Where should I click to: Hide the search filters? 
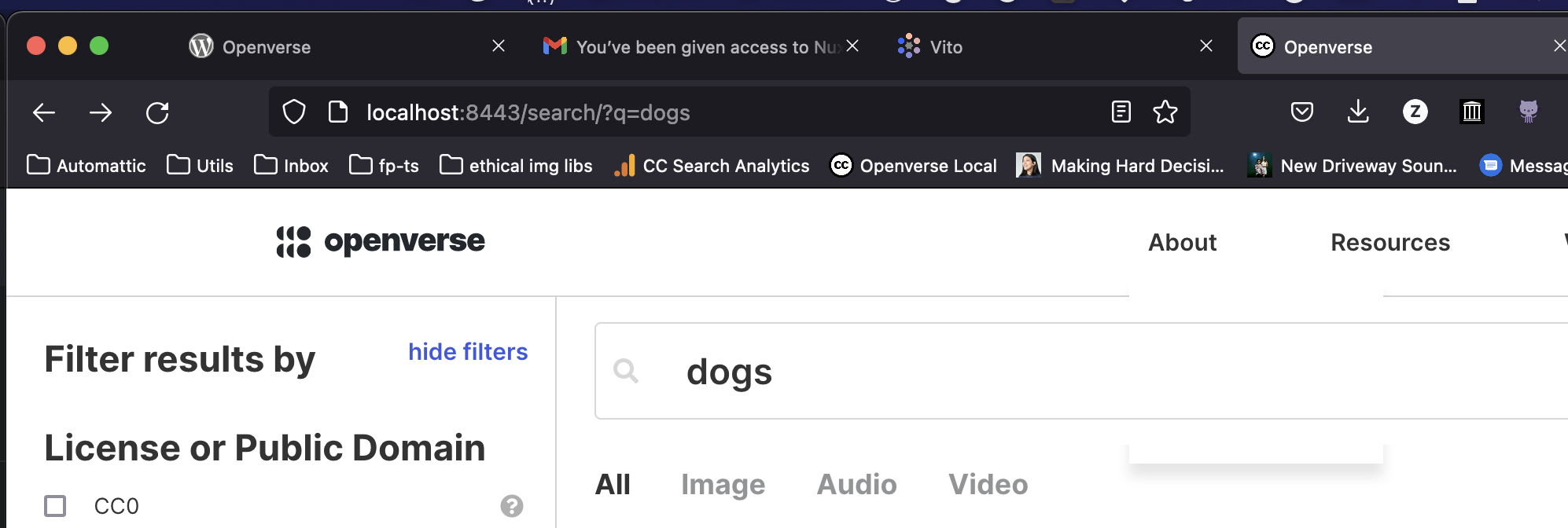(x=468, y=351)
